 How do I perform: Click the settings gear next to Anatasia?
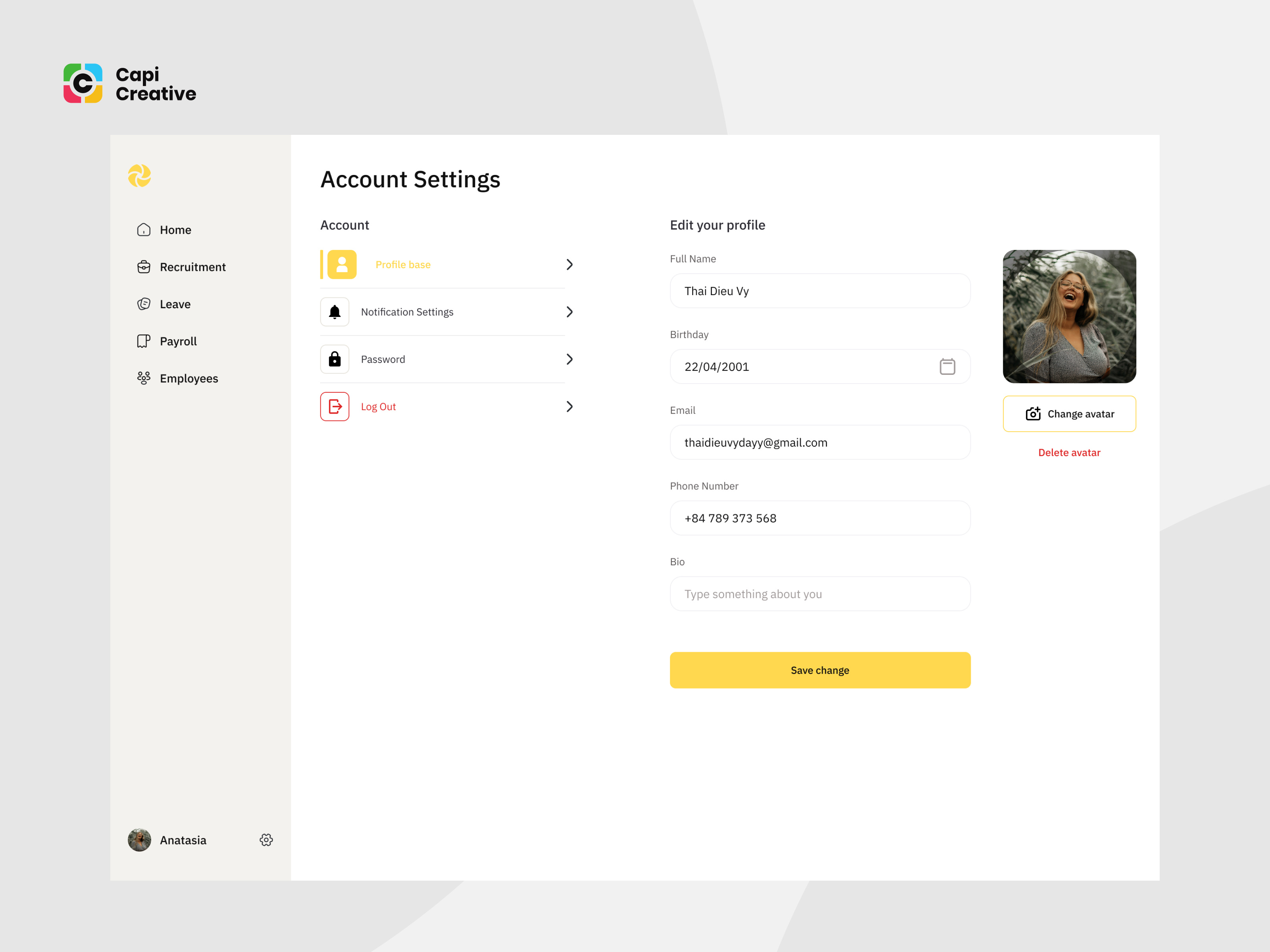[266, 840]
